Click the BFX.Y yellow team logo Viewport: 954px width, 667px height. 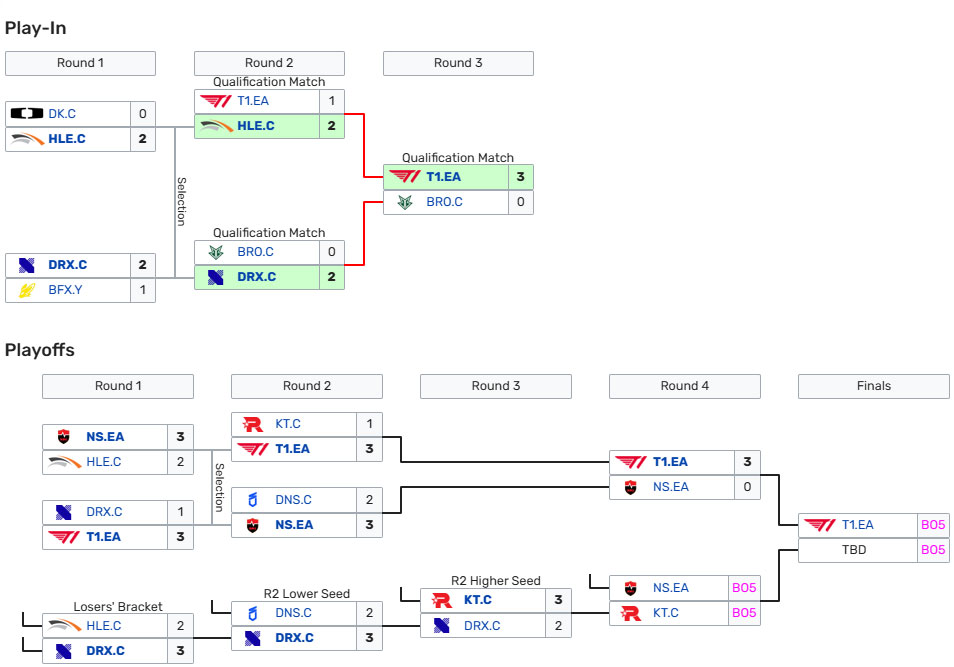[26, 291]
